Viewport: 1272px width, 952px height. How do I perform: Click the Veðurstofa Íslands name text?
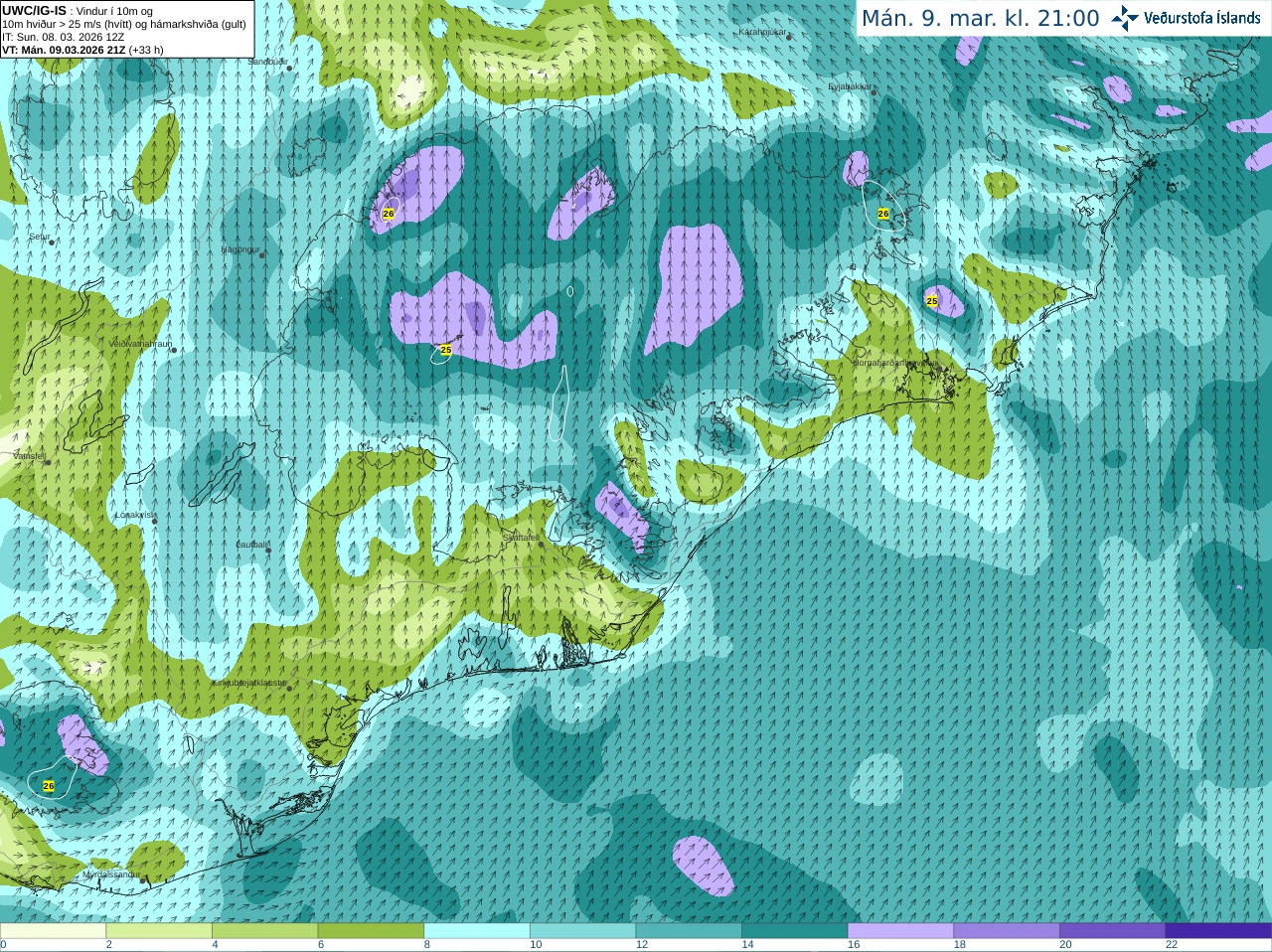point(1202,18)
